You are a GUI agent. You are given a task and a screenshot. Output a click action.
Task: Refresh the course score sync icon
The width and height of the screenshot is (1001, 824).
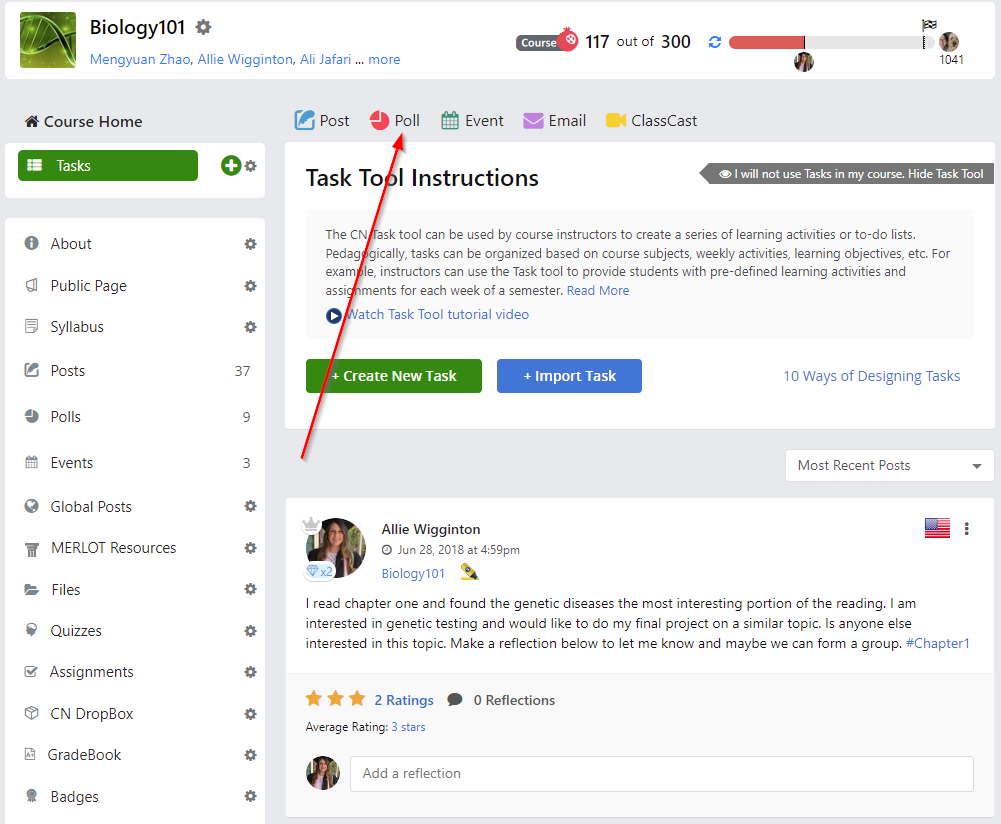[x=715, y=42]
